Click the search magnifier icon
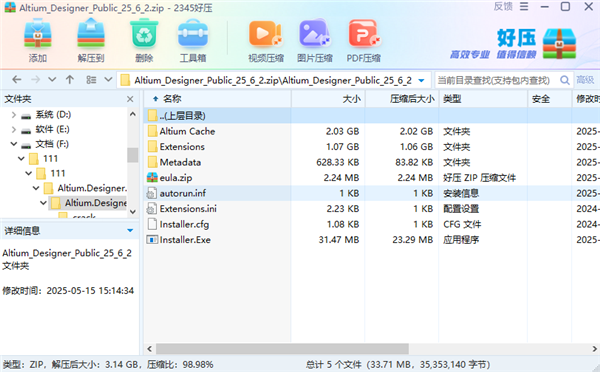 [564, 80]
